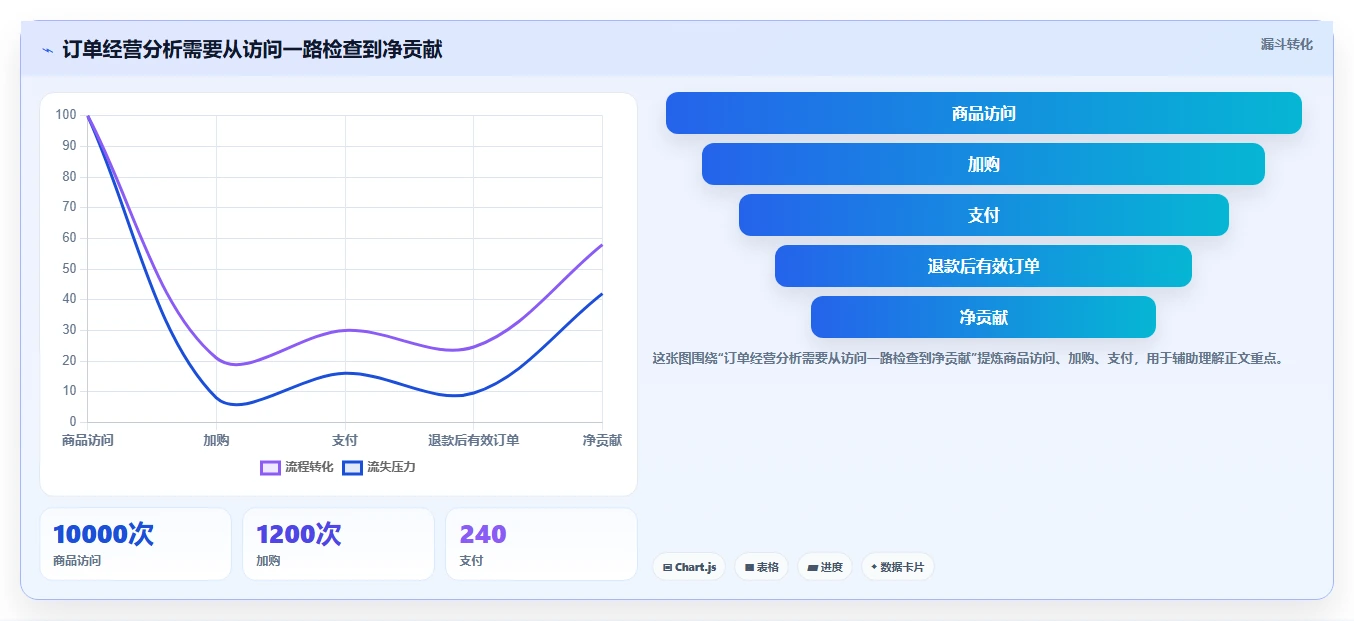Toggle the 流失压力 legend item
The height and width of the screenshot is (621, 1354).
click(378, 467)
